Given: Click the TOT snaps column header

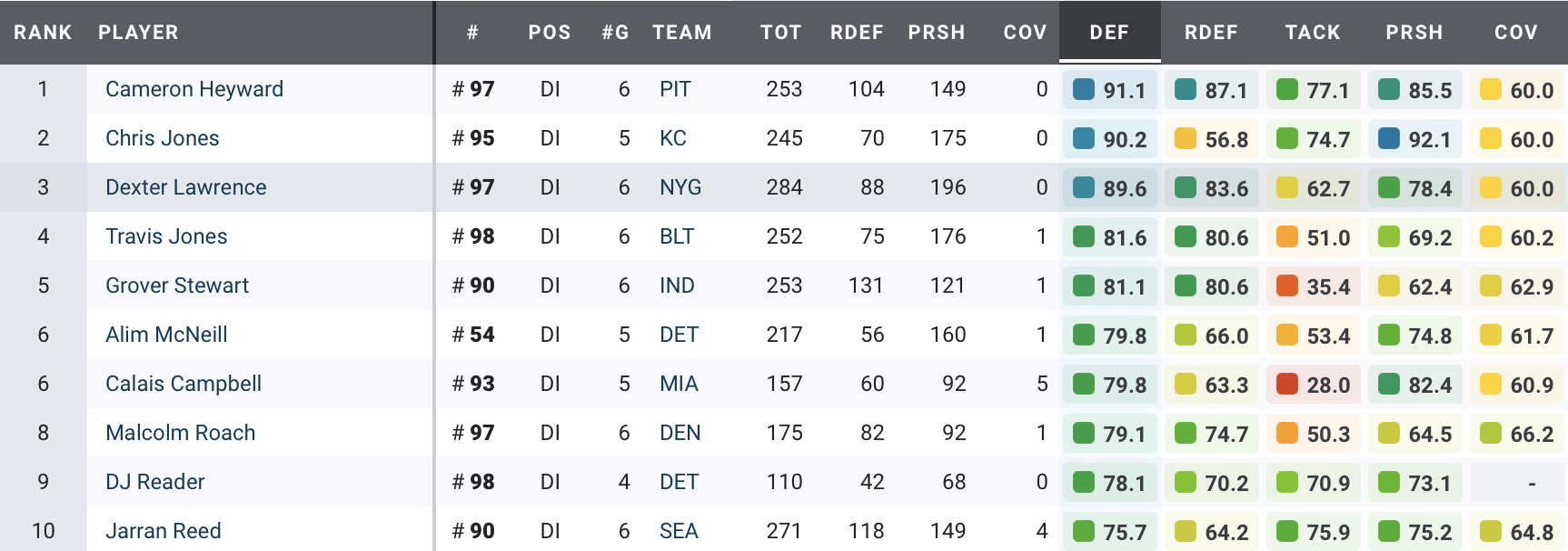Looking at the screenshot, I should coord(780,33).
